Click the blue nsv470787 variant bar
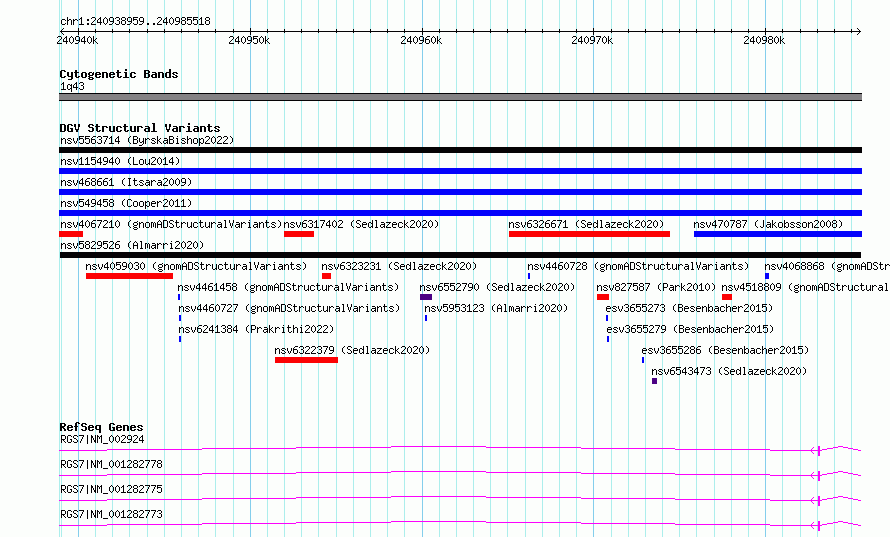The image size is (890, 537). tap(778, 234)
